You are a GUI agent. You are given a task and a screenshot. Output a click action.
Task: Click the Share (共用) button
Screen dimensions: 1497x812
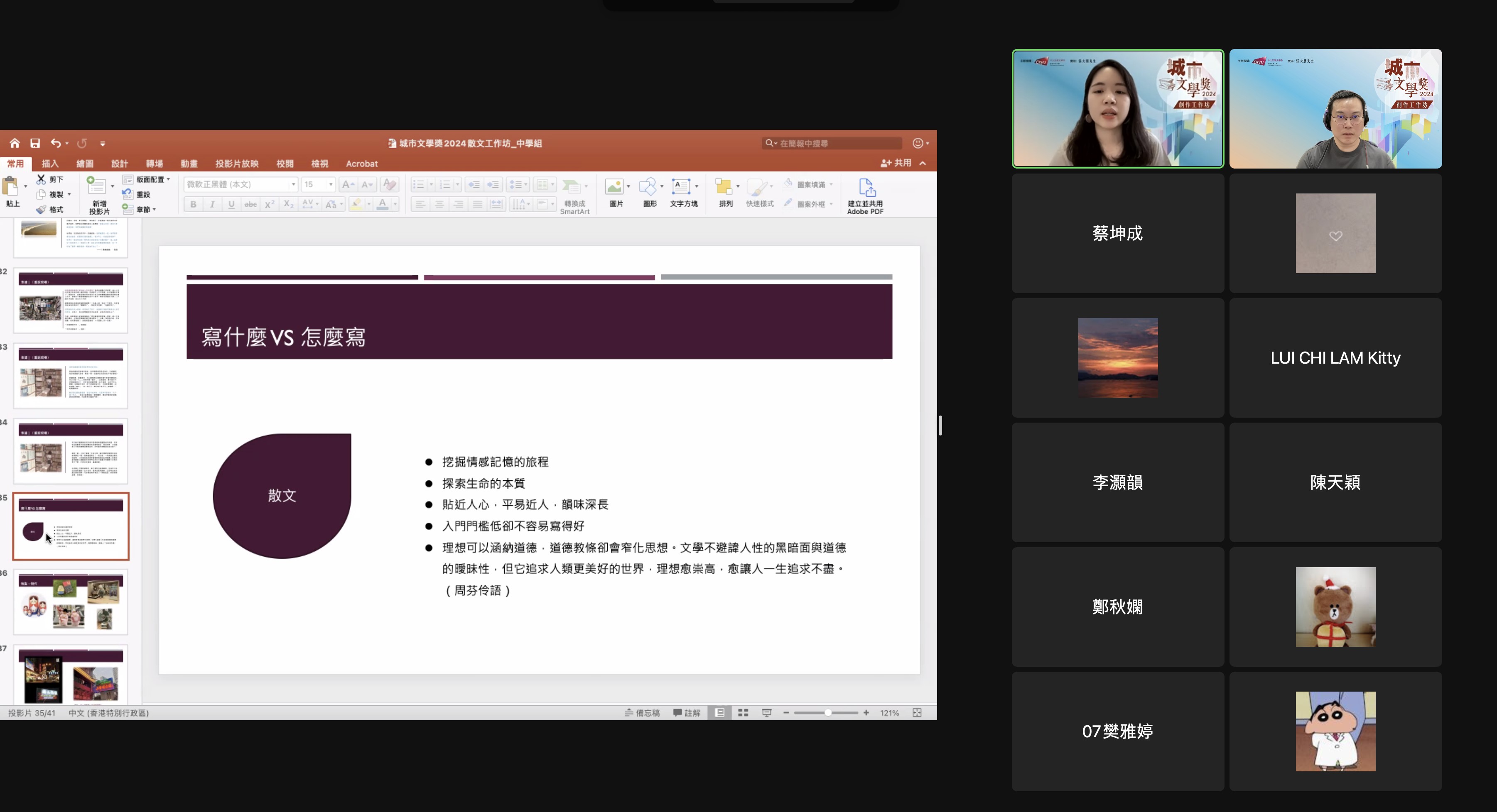click(x=896, y=163)
